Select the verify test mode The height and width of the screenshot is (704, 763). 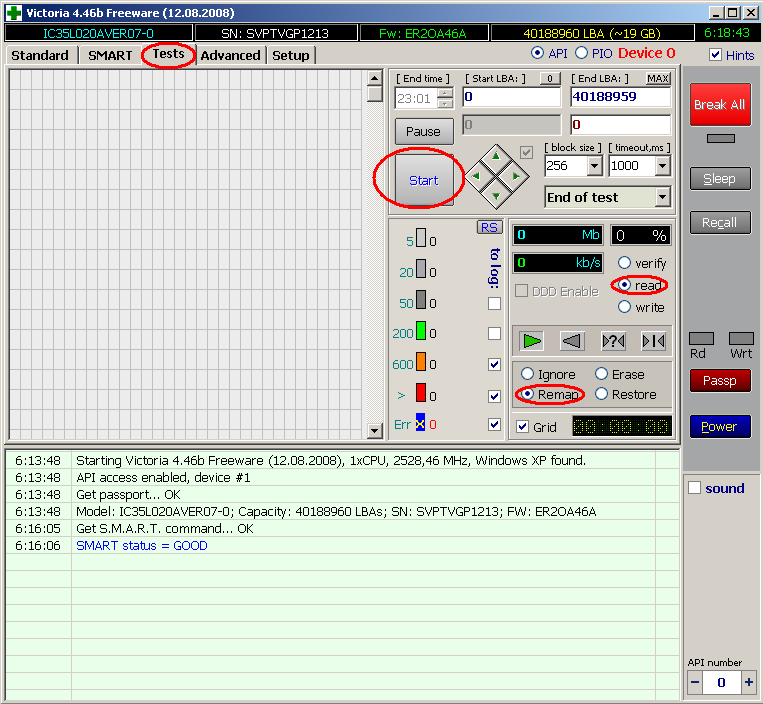click(x=624, y=263)
